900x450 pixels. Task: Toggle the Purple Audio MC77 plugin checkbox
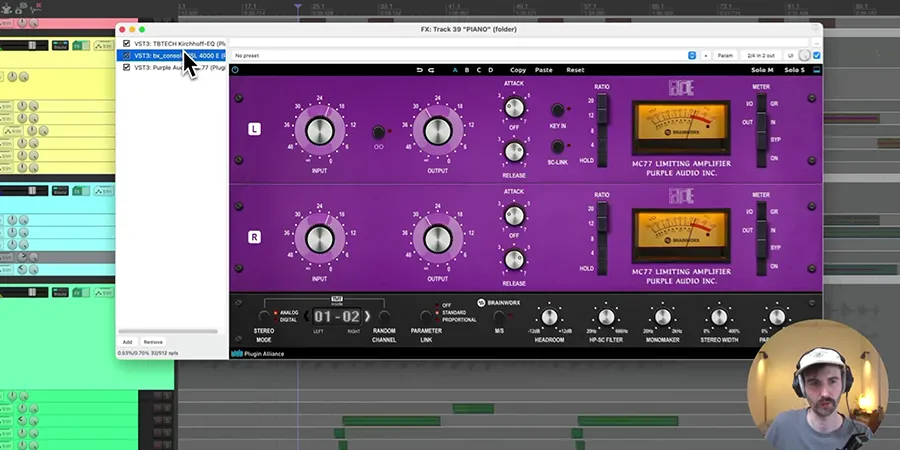click(126, 68)
